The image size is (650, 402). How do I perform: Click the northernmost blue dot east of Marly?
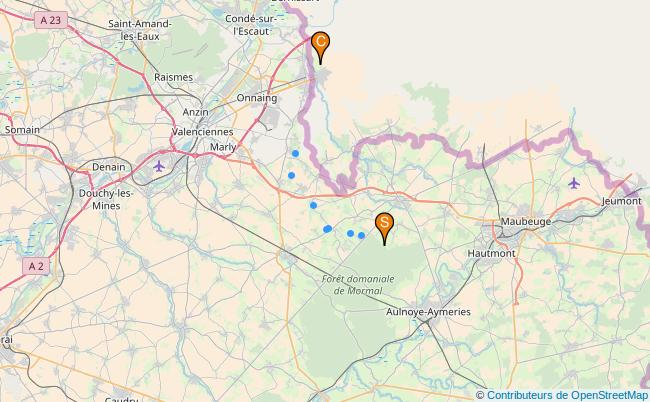coord(295,154)
